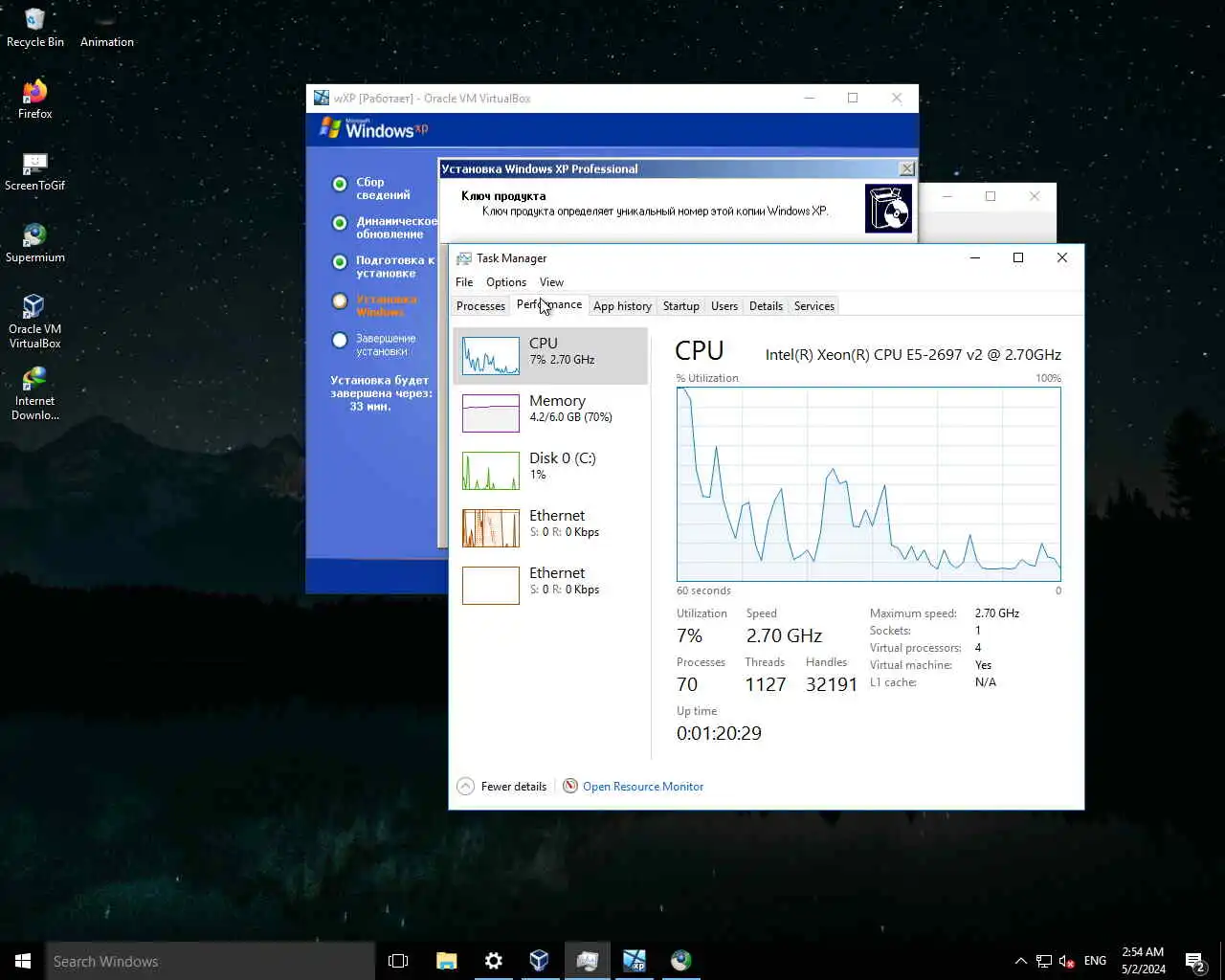Select the Oracle VM VirtualBox desktop icon
Image resolution: width=1225 pixels, height=980 pixels.
(34, 322)
